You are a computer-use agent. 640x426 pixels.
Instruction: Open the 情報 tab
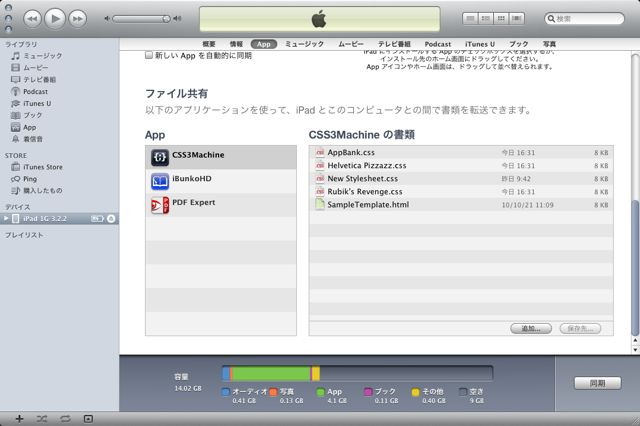236,44
